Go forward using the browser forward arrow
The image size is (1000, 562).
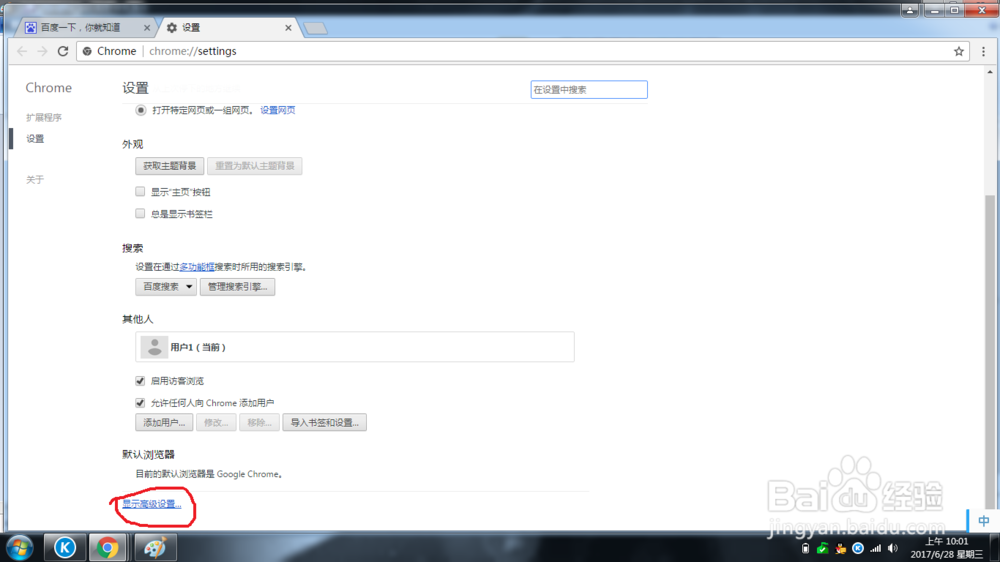pyautogui.click(x=42, y=51)
